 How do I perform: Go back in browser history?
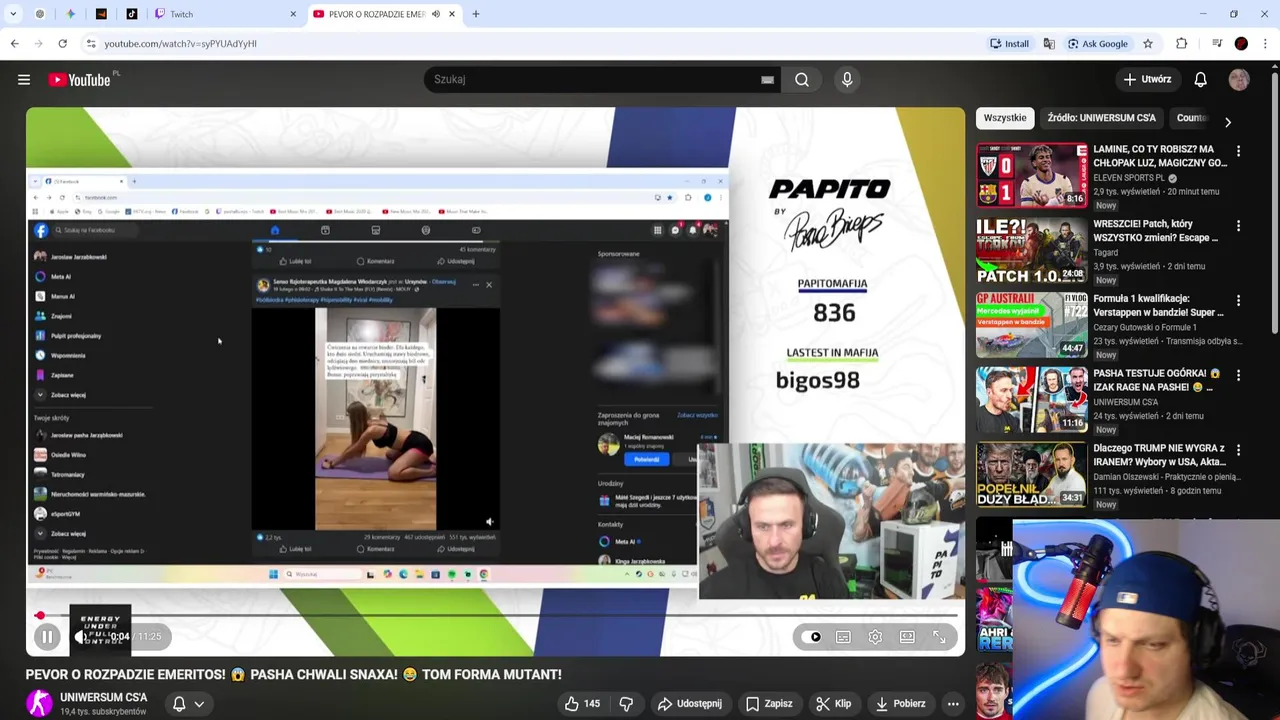pyautogui.click(x=15, y=44)
